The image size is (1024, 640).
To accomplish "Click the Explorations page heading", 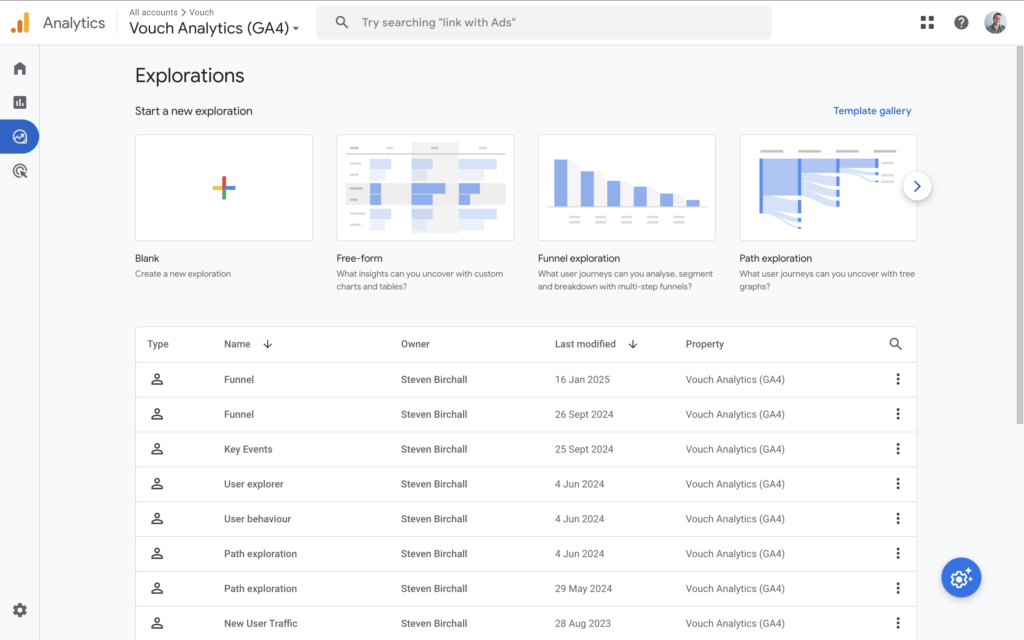I will tap(189, 76).
